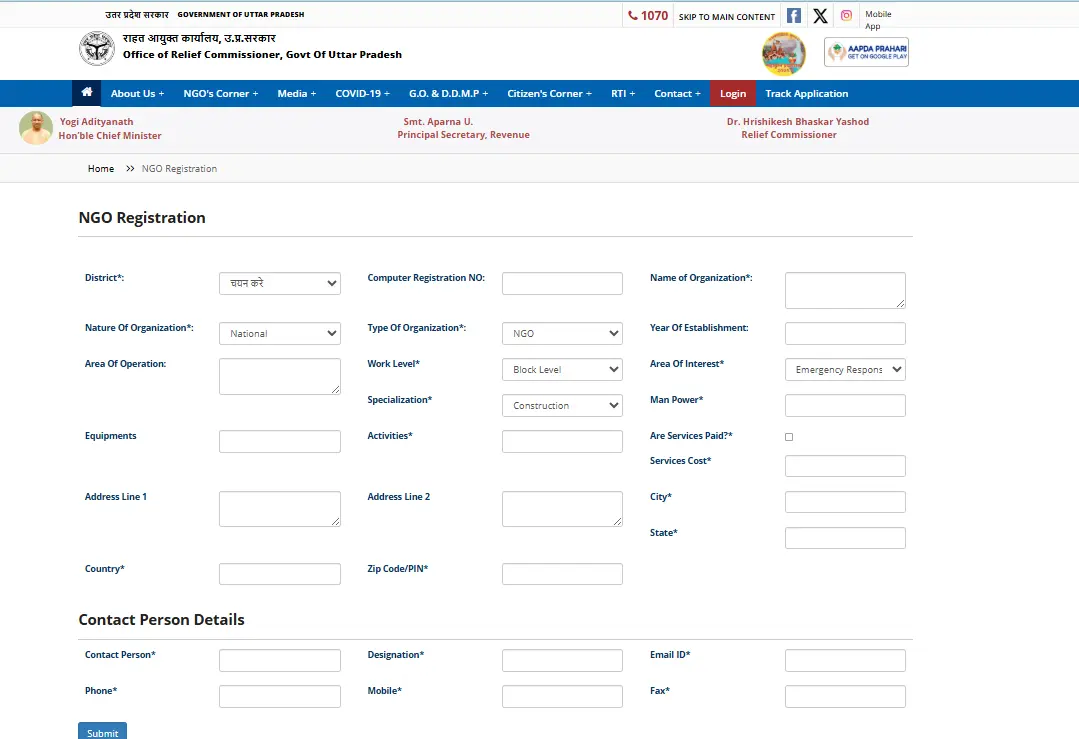Tick the Are Services Paid checkbox
This screenshot has width=1079, height=739.
[789, 437]
